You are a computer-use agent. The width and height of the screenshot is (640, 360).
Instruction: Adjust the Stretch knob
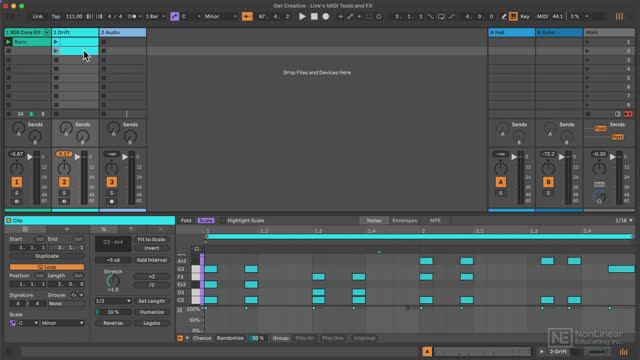click(x=113, y=280)
